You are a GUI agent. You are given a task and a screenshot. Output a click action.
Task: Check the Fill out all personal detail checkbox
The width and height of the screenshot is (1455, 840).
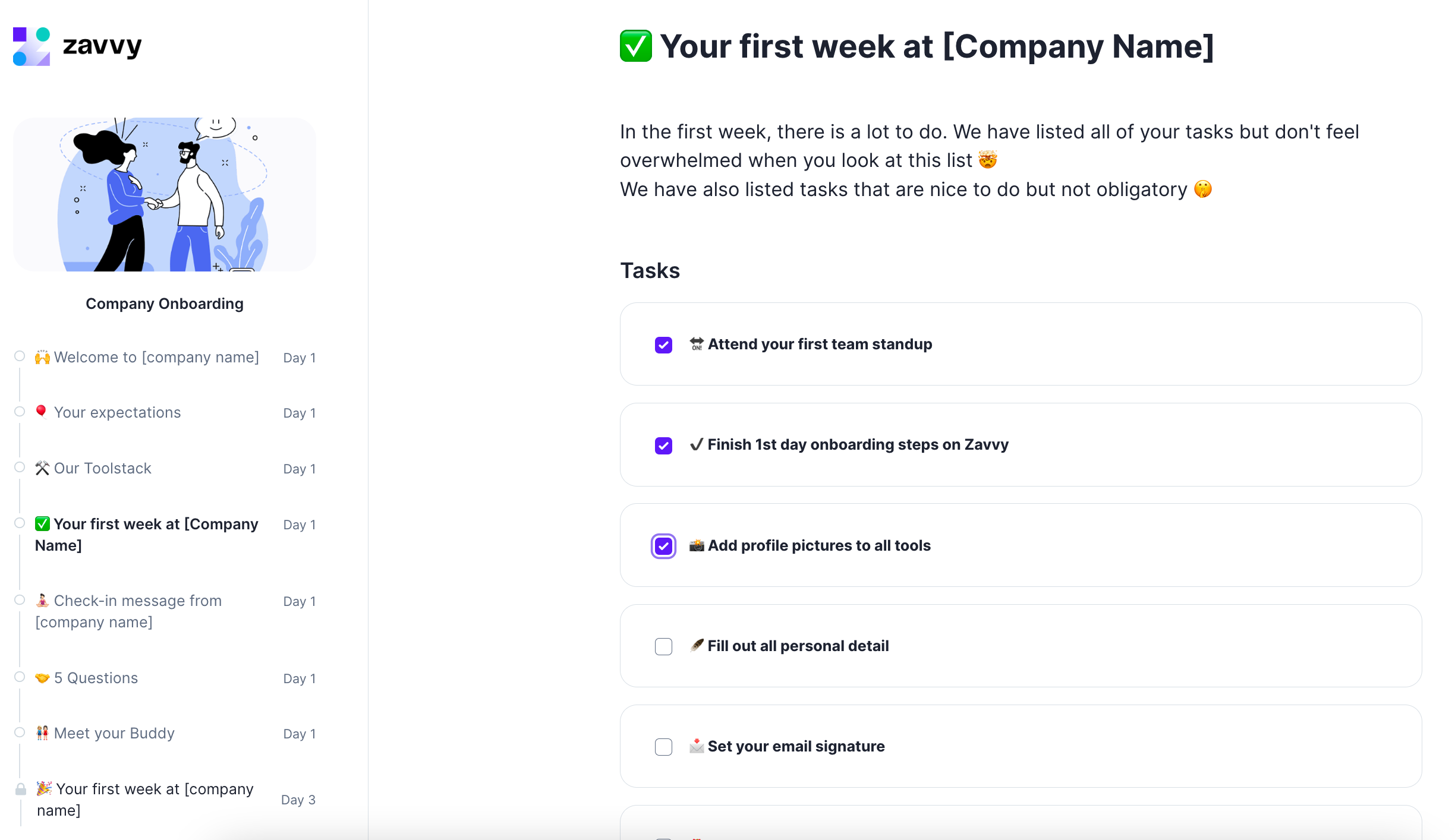tap(663, 646)
